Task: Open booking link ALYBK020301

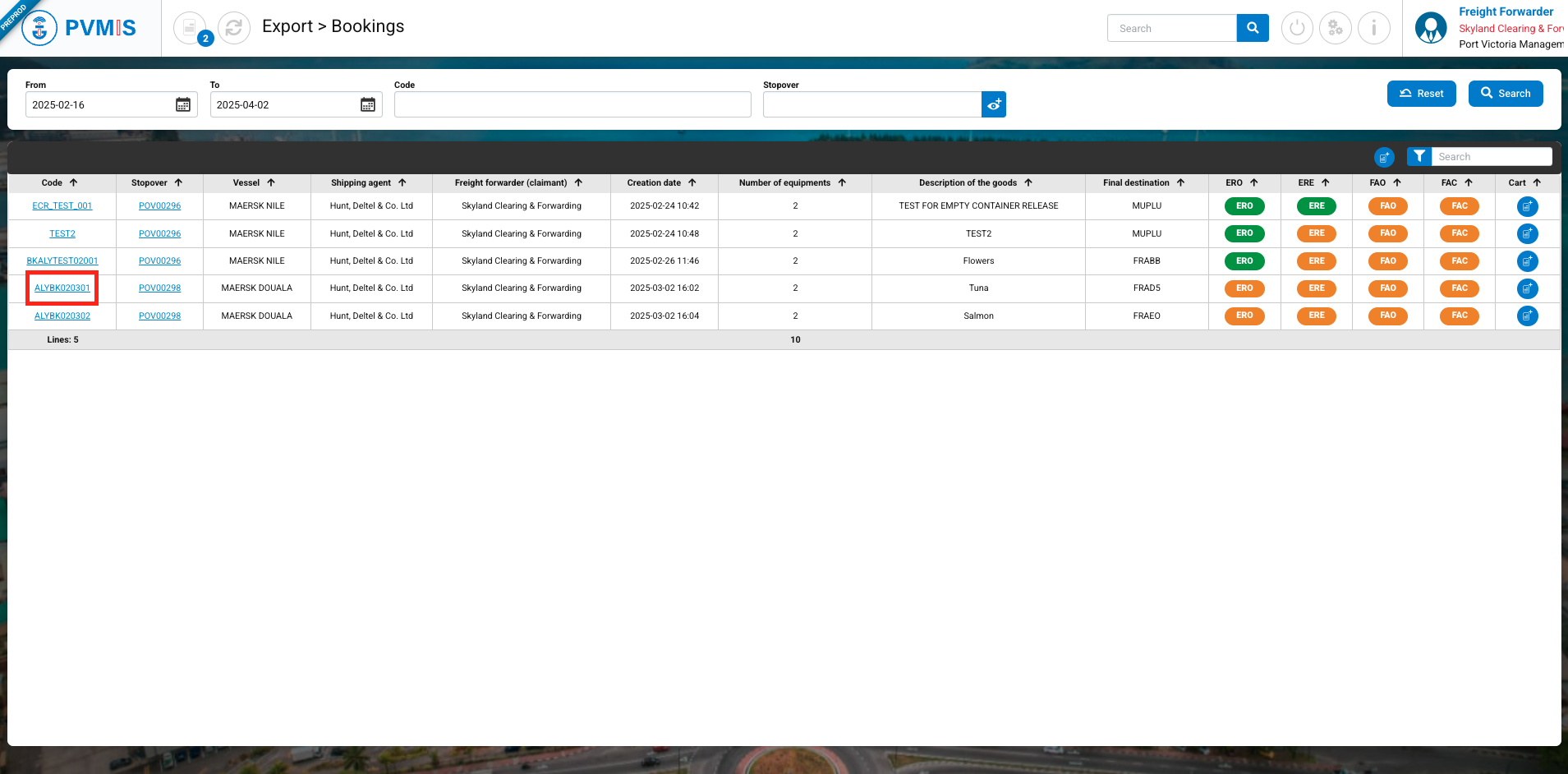Action: tap(62, 288)
